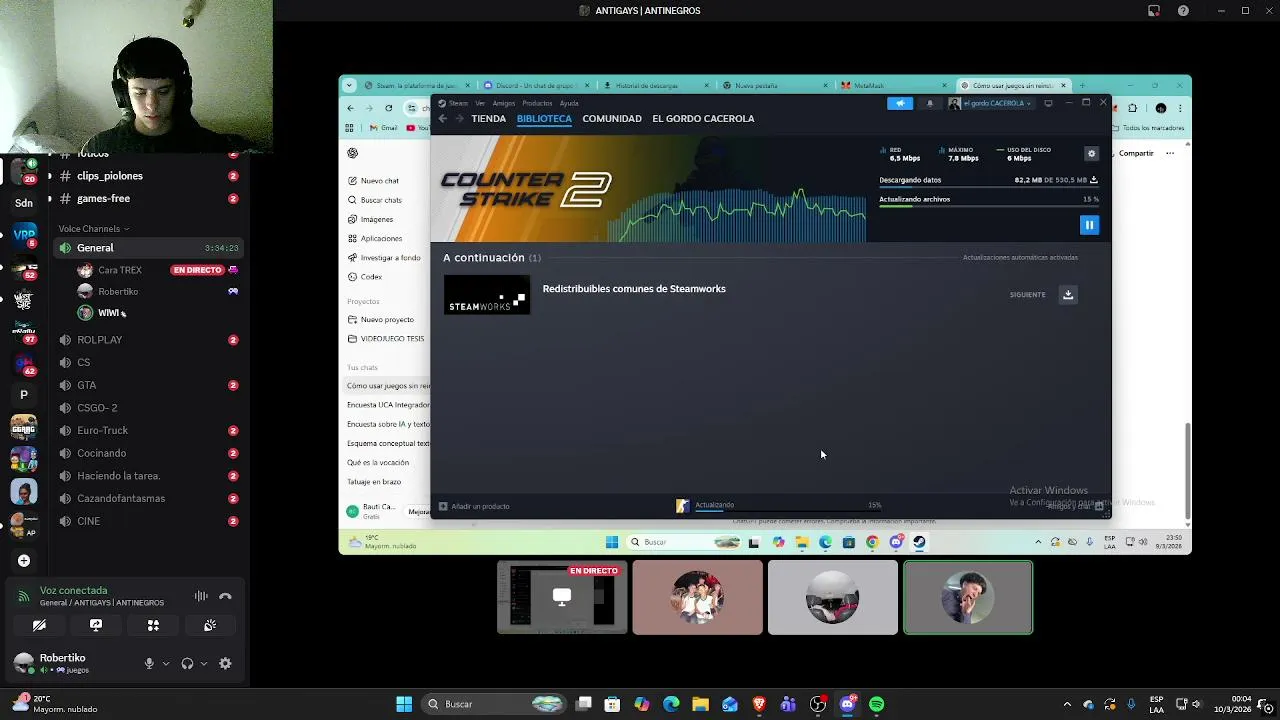
Task: Disconnect from voice with hang-up icon
Action: pos(225,596)
